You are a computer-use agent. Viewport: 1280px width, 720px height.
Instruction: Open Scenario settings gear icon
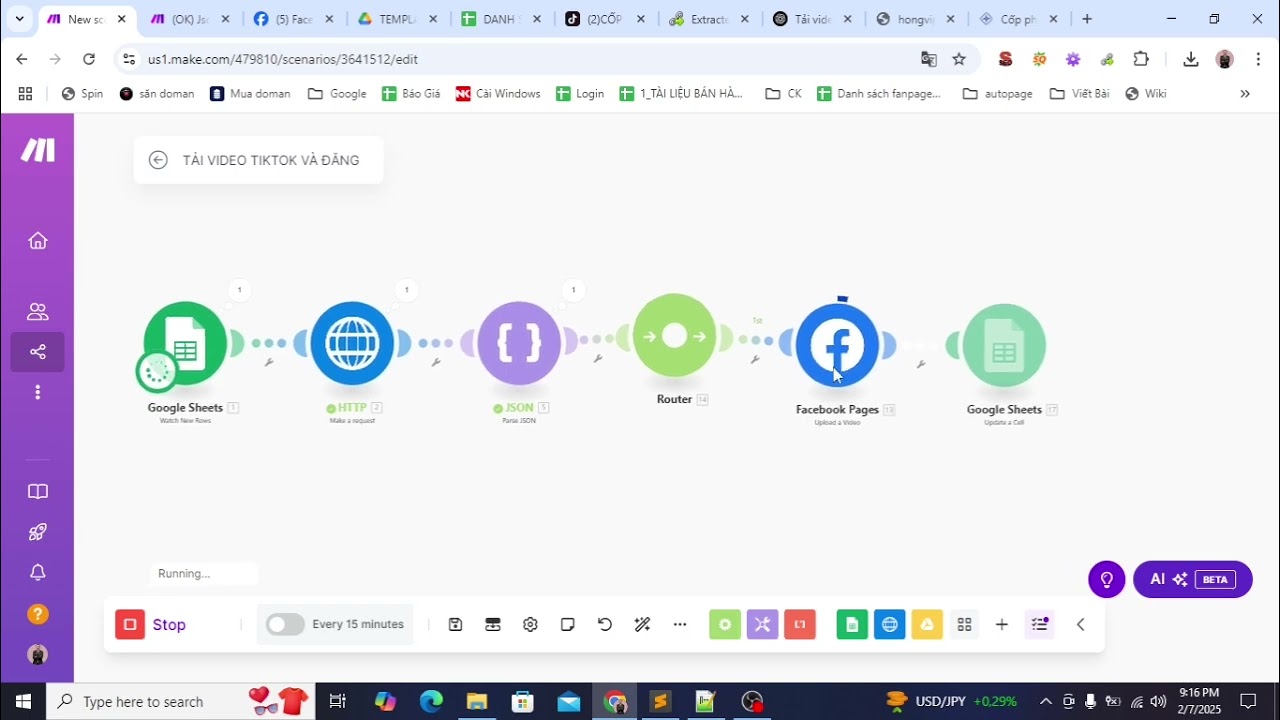[530, 624]
